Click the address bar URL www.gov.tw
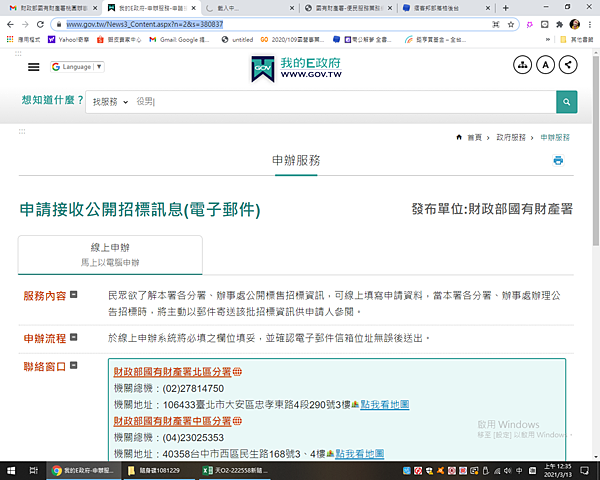Image resolution: width=600 pixels, height=480 pixels. click(x=145, y=24)
